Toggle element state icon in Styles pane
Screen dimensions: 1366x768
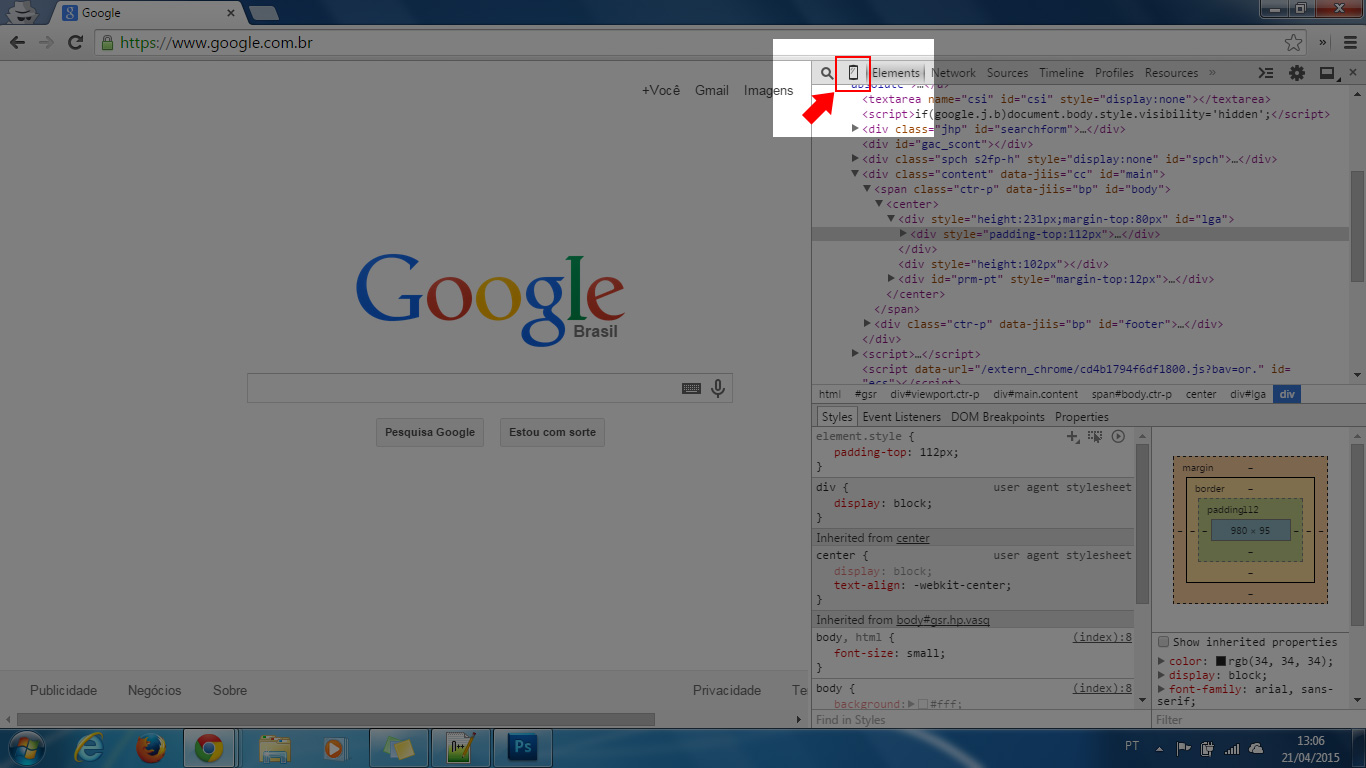[x=1095, y=437]
